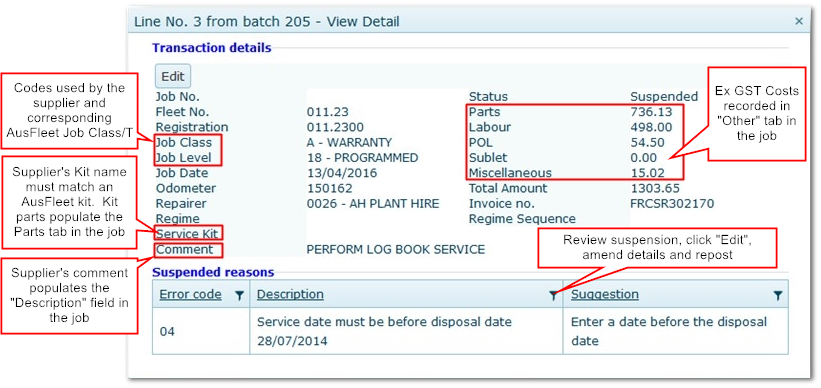Click the Regime label
Screen dimensions: 821x388
coord(177,219)
